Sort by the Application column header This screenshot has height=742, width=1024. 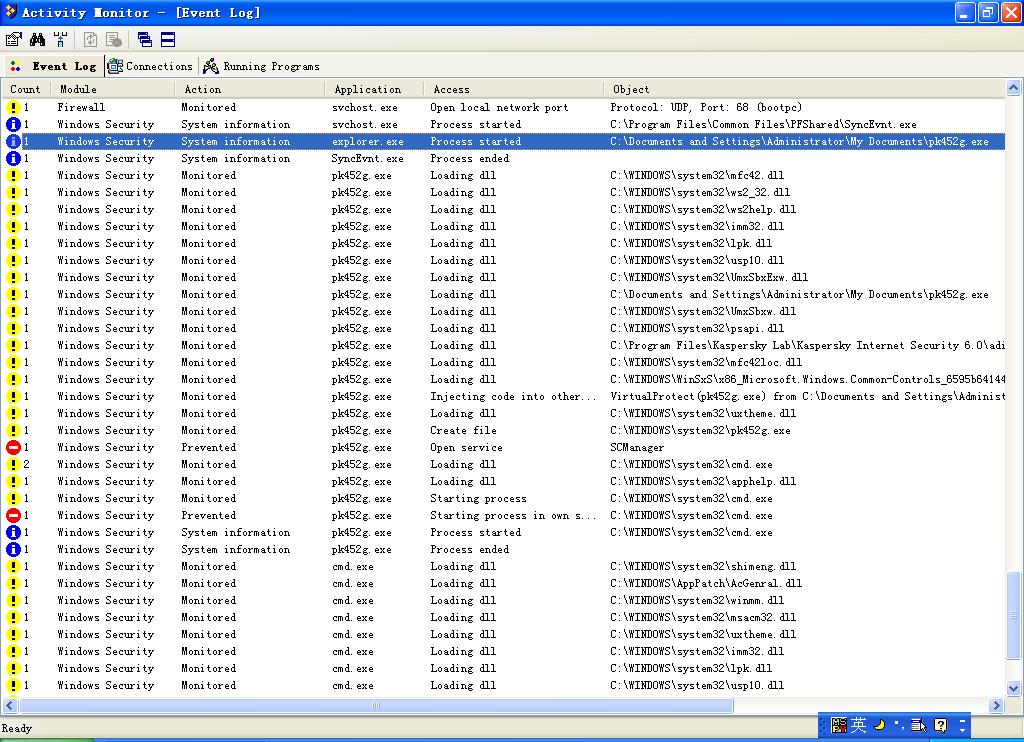point(367,89)
